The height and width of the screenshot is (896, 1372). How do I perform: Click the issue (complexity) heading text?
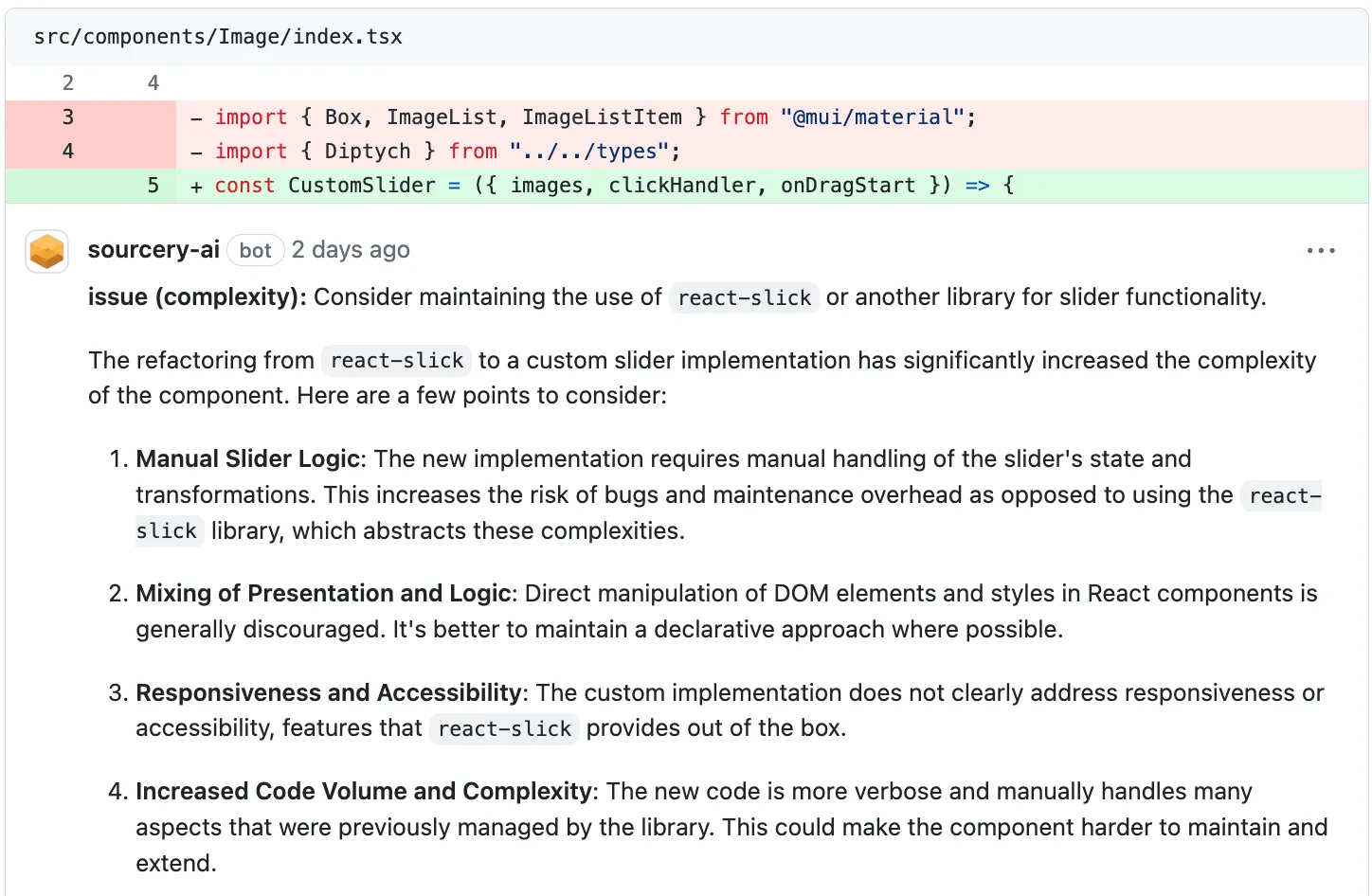click(x=194, y=296)
